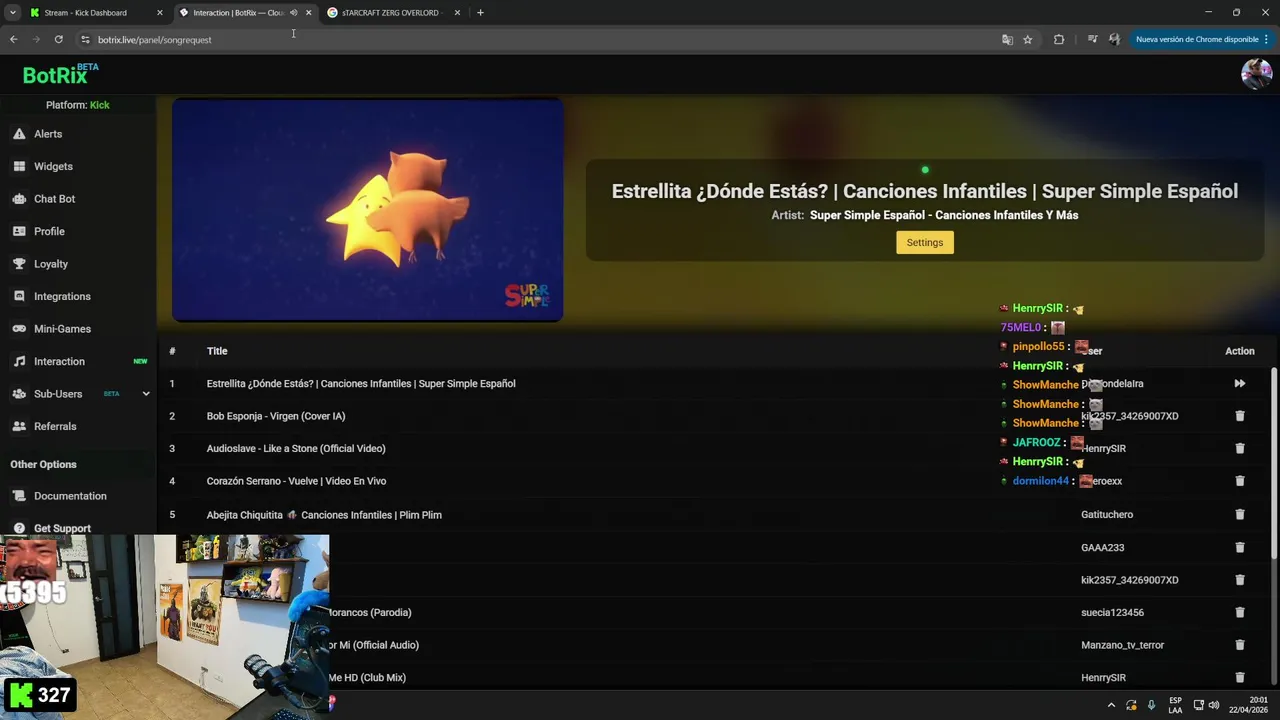The image size is (1280, 720).
Task: Open the browser media control icon
Action: [1092, 39]
